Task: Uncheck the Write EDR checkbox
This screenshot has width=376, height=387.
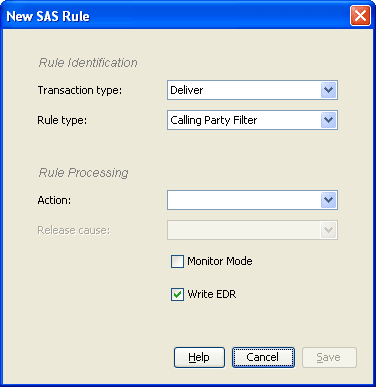Action: click(x=177, y=294)
